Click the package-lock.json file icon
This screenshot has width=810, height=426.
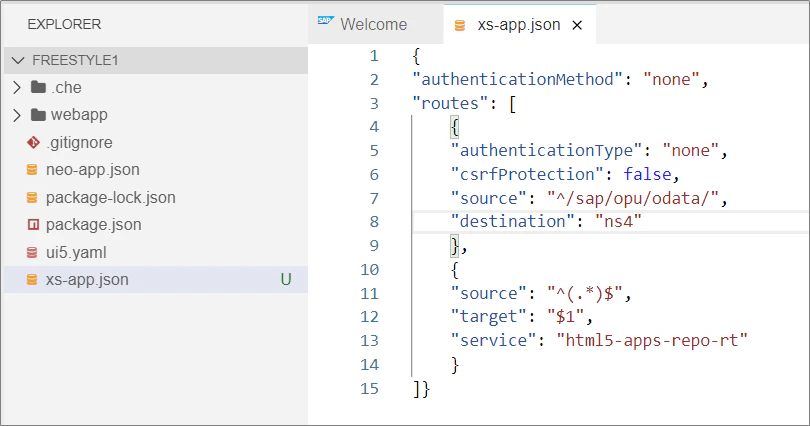pyautogui.click(x=32, y=197)
